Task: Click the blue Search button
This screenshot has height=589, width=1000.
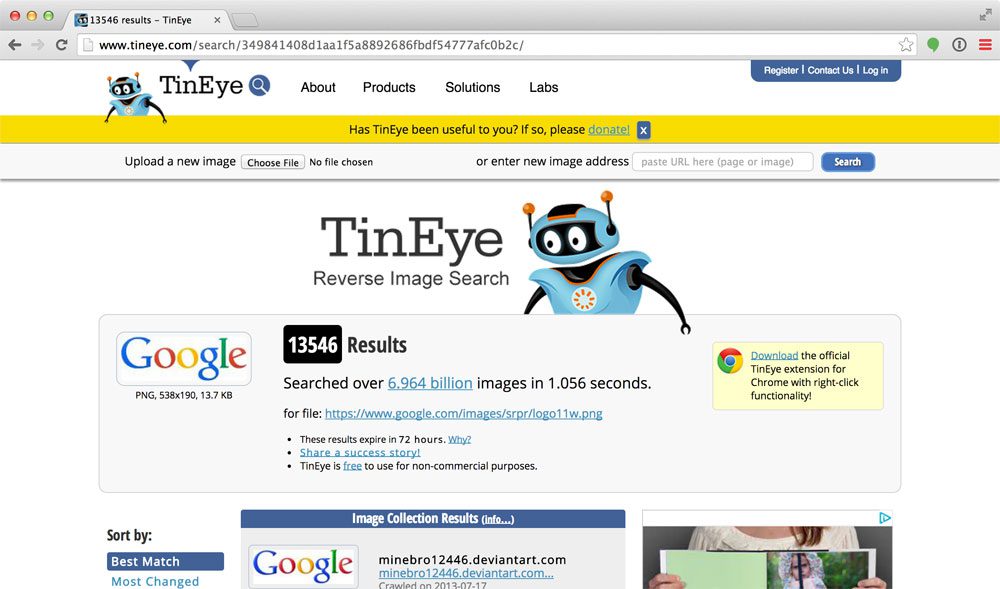Action: (847, 162)
